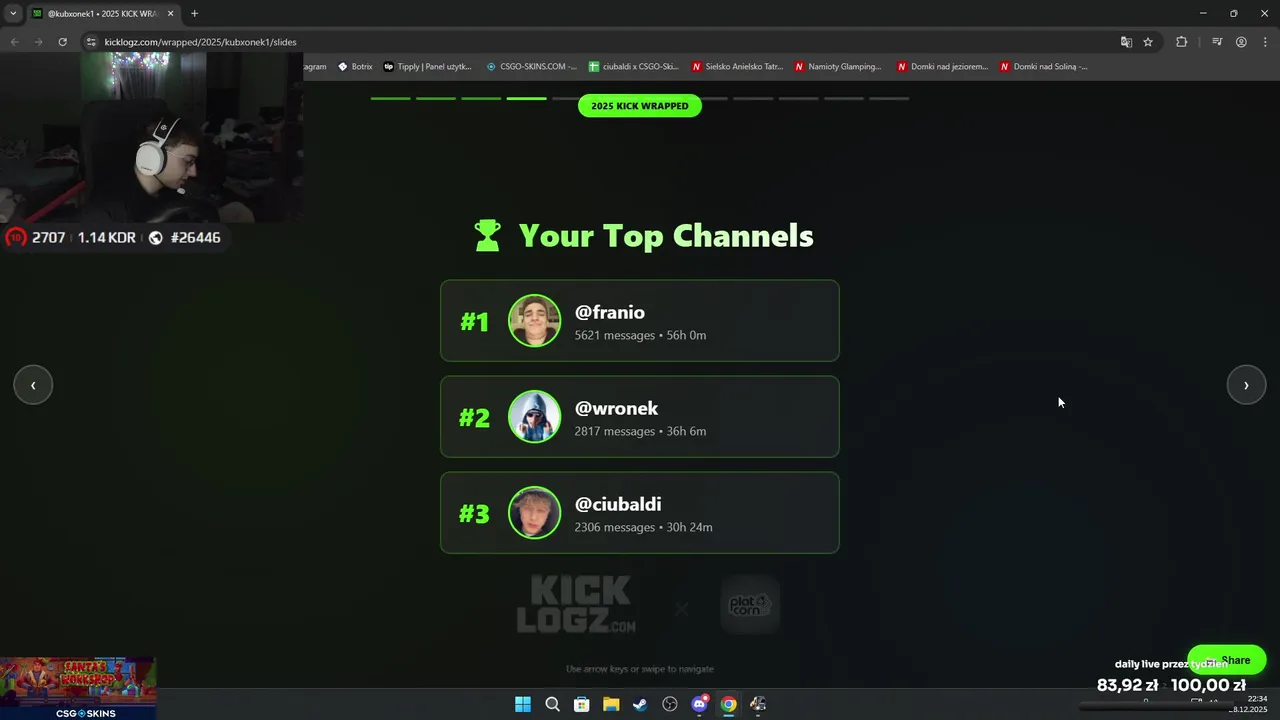This screenshot has width=1280, height=720.
Task: Open the Domki nad Soliną bookmark
Action: point(1044,67)
